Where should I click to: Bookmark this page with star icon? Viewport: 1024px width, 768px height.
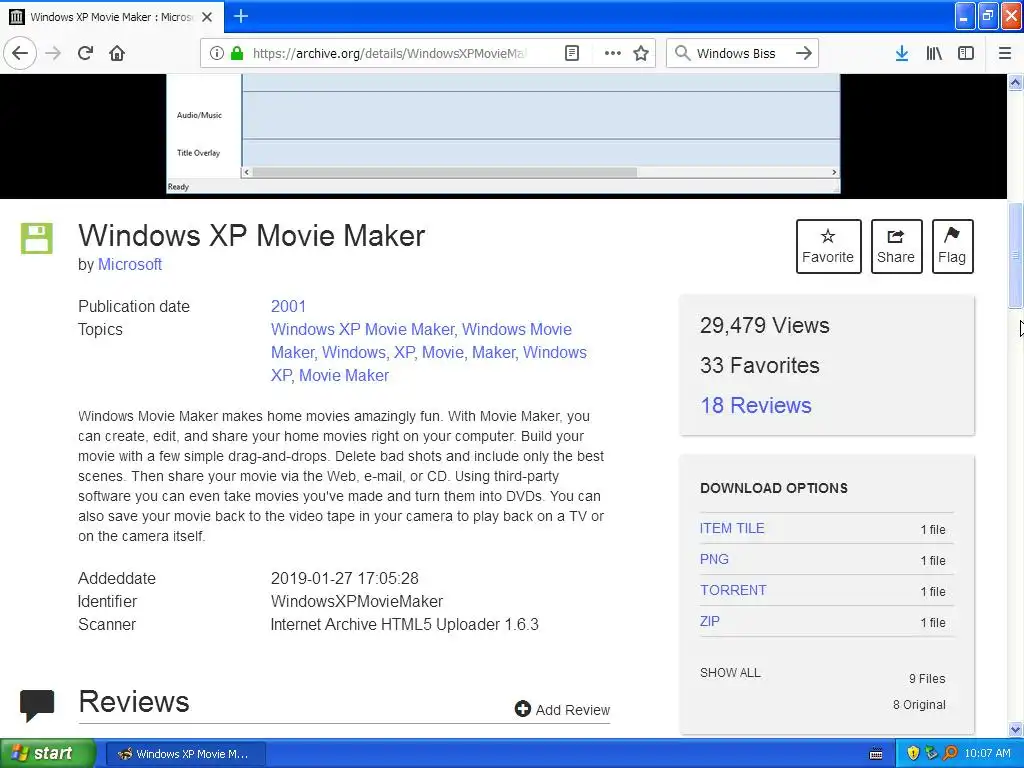tap(641, 53)
